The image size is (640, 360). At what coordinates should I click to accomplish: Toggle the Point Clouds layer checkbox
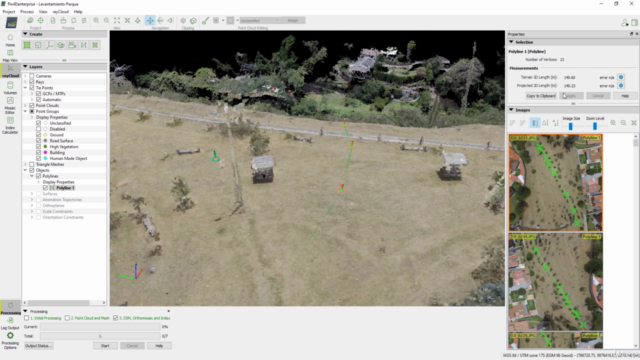(32, 105)
